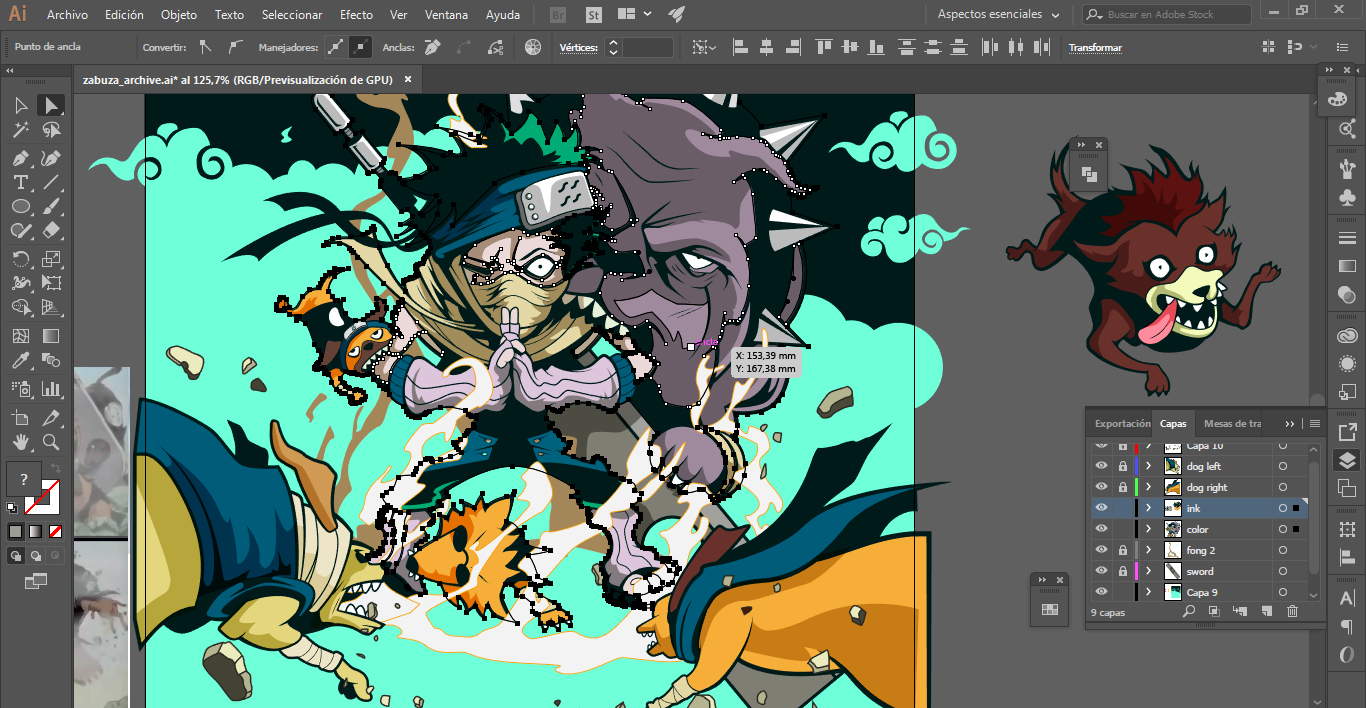Select the Column Graph tool
The image size is (1366, 708).
51,389
